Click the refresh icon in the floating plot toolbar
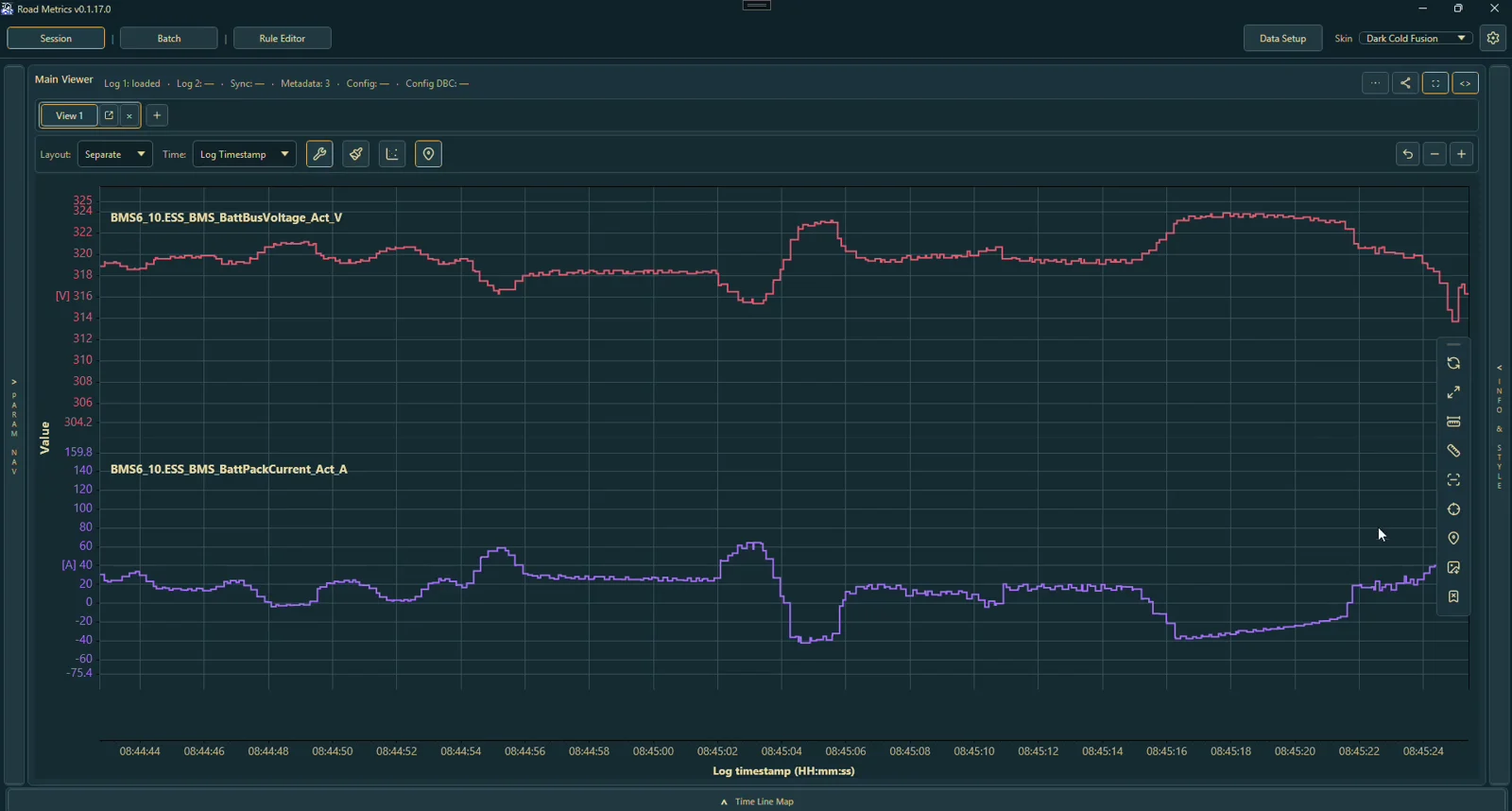The height and width of the screenshot is (811, 1512). pyautogui.click(x=1453, y=364)
